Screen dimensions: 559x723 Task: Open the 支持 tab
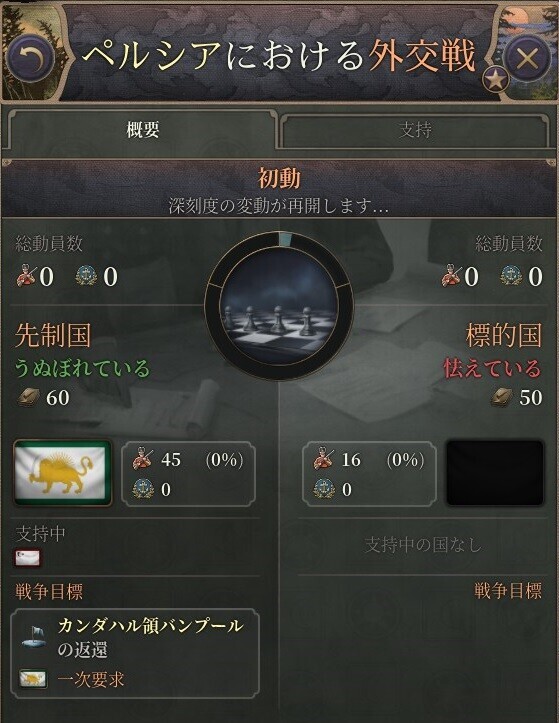[x=416, y=130]
